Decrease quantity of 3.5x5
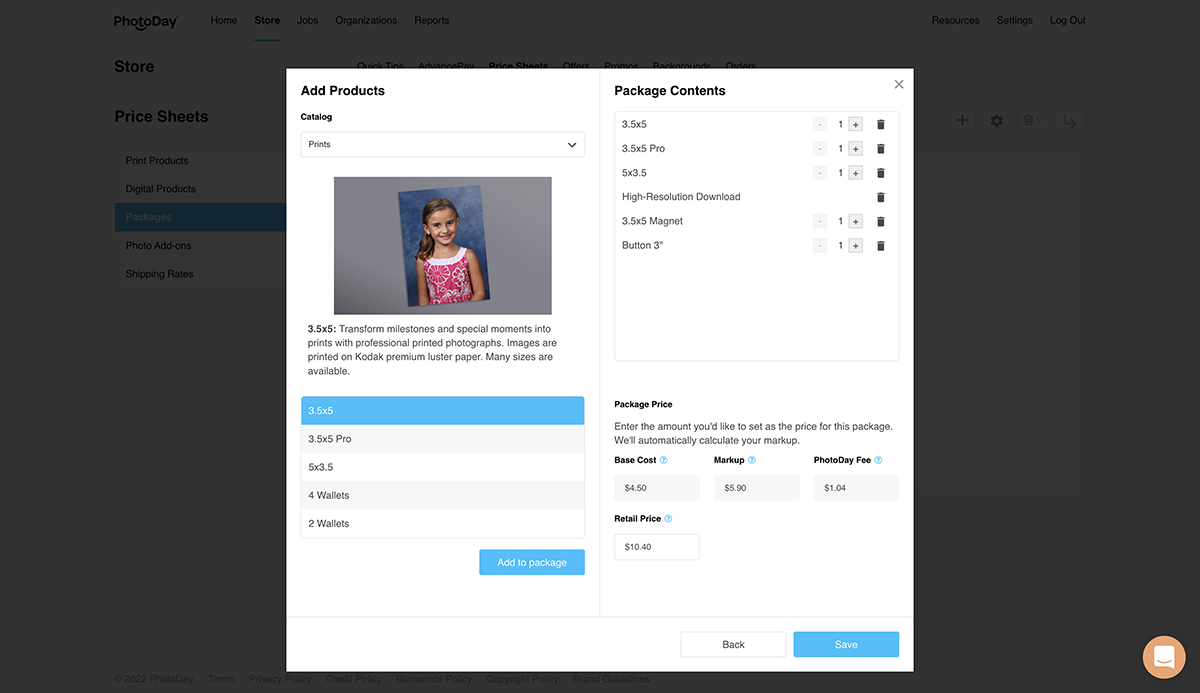This screenshot has width=1200, height=693. click(820, 125)
